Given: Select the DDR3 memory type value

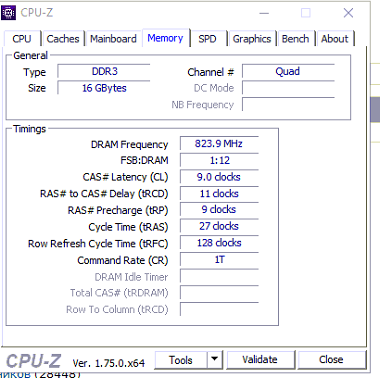Looking at the screenshot, I should (104, 71).
